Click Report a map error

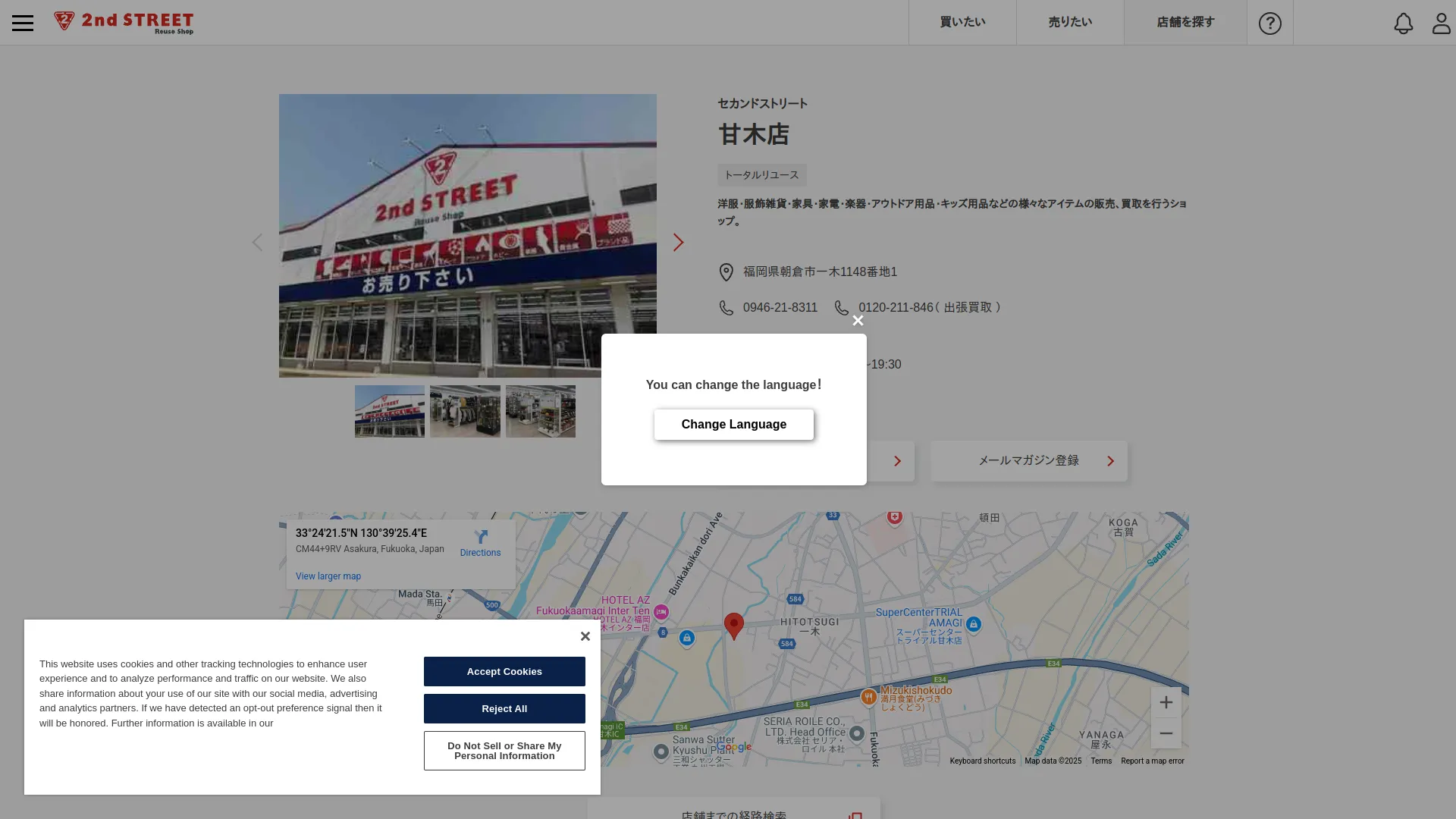[1152, 761]
